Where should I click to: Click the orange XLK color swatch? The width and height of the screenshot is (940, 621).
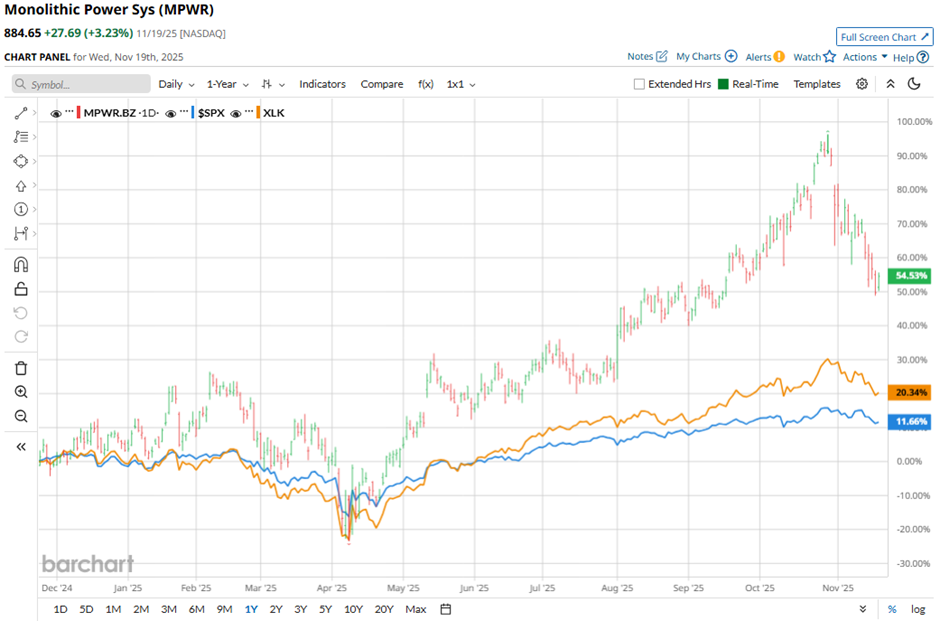point(259,113)
